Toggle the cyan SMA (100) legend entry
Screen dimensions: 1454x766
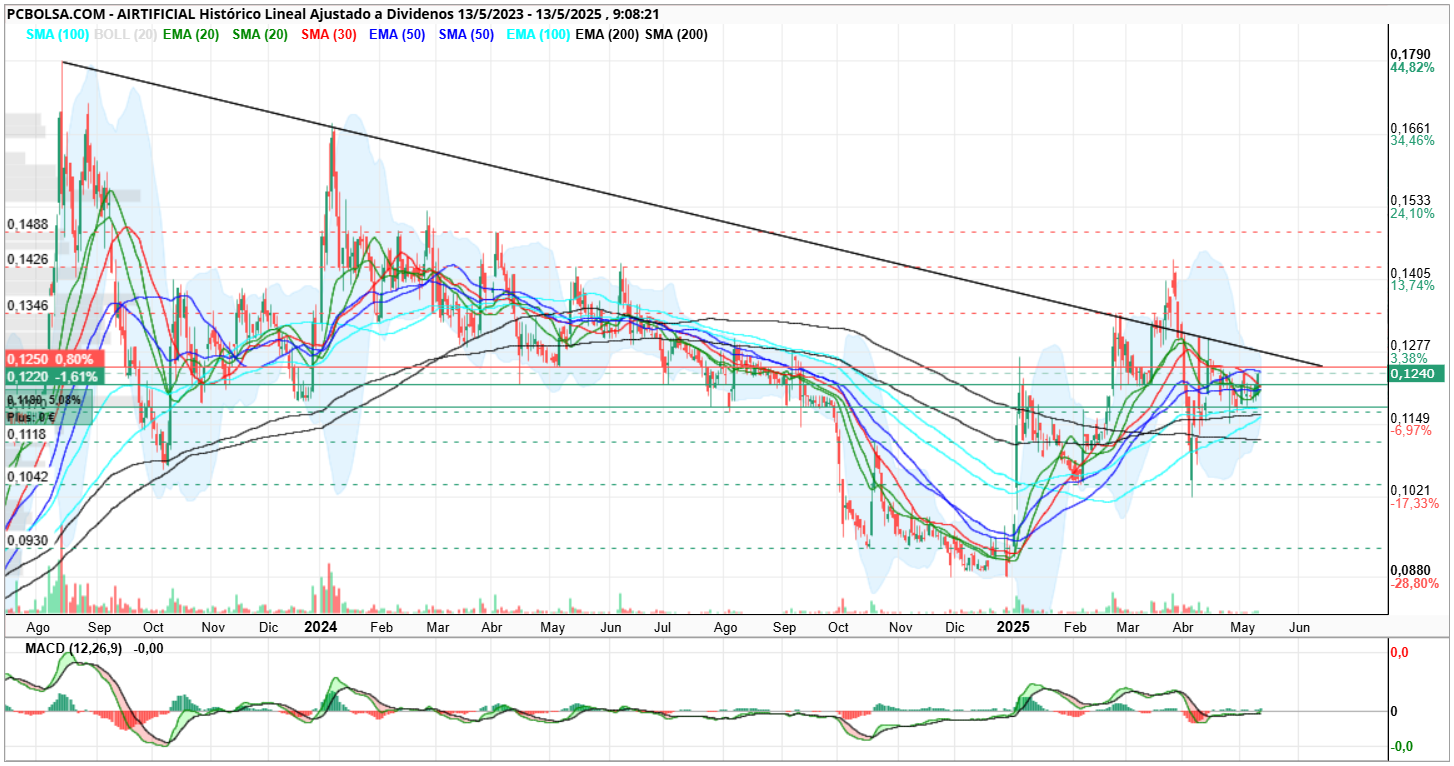pos(57,34)
